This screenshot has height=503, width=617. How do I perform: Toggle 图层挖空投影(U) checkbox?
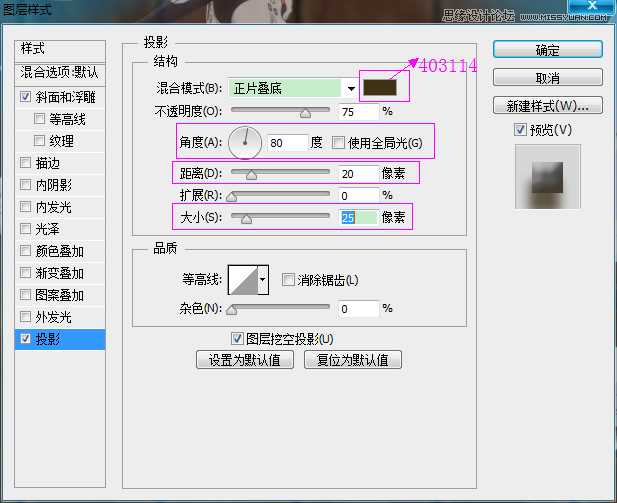point(237,338)
